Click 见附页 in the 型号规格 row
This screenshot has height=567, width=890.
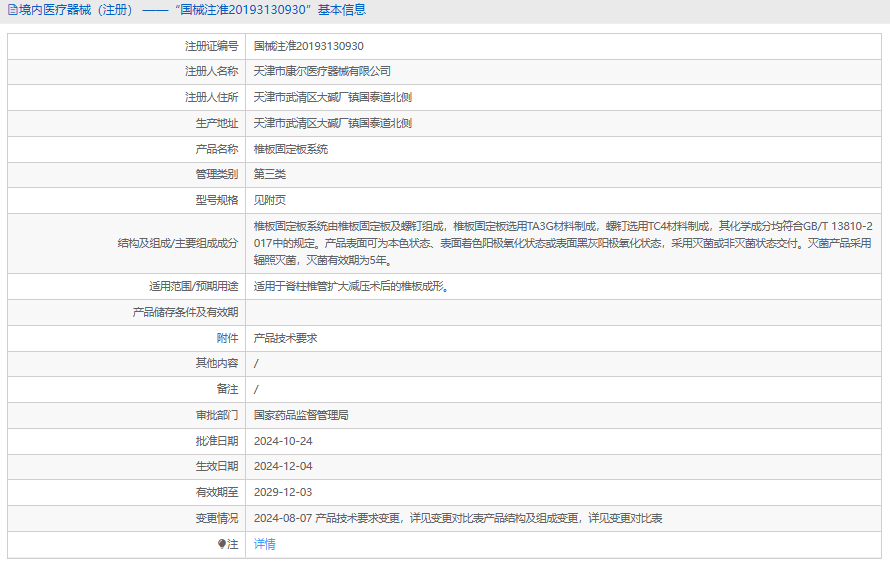pos(269,200)
